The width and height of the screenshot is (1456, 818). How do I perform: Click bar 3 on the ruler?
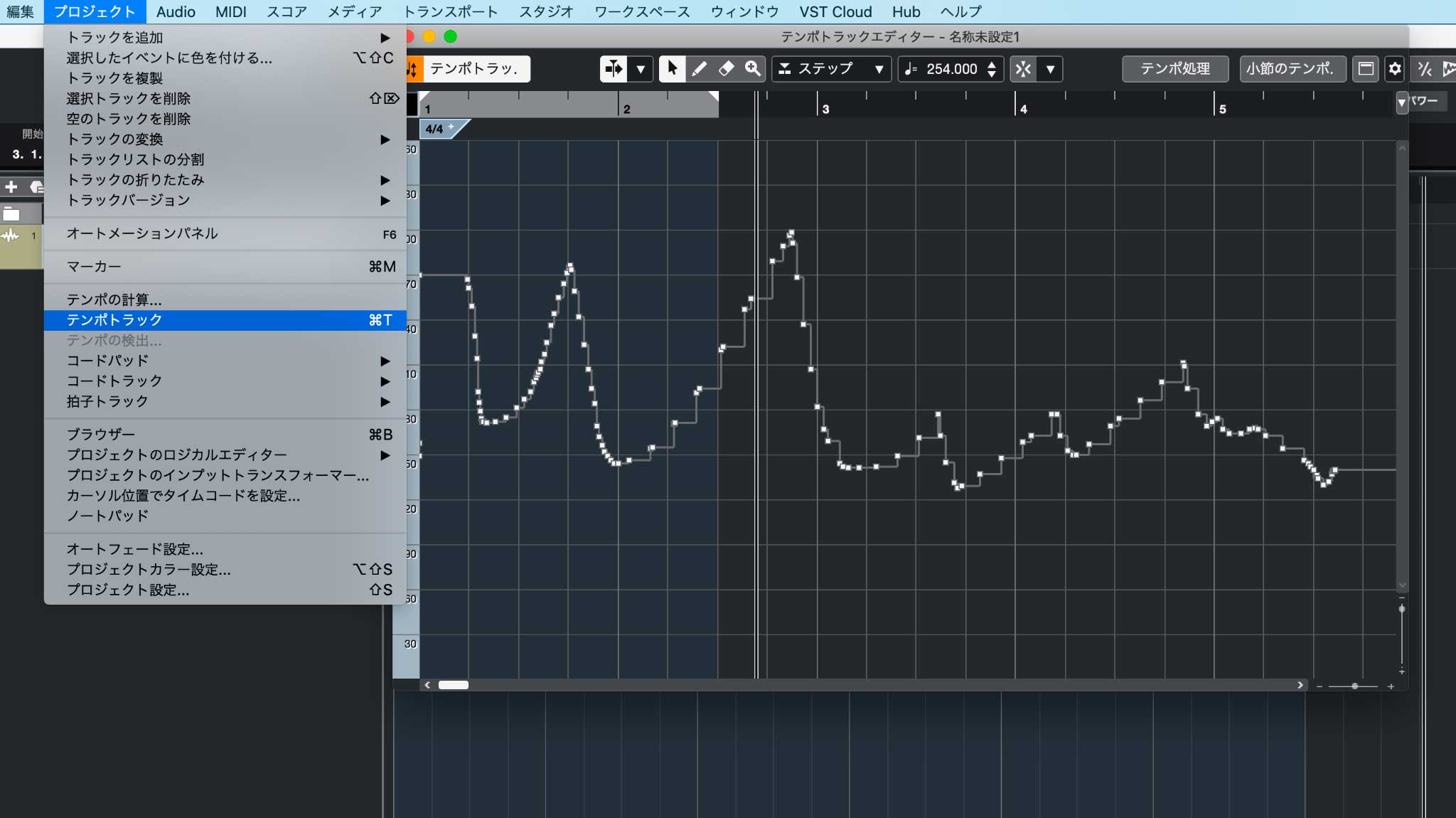click(825, 109)
